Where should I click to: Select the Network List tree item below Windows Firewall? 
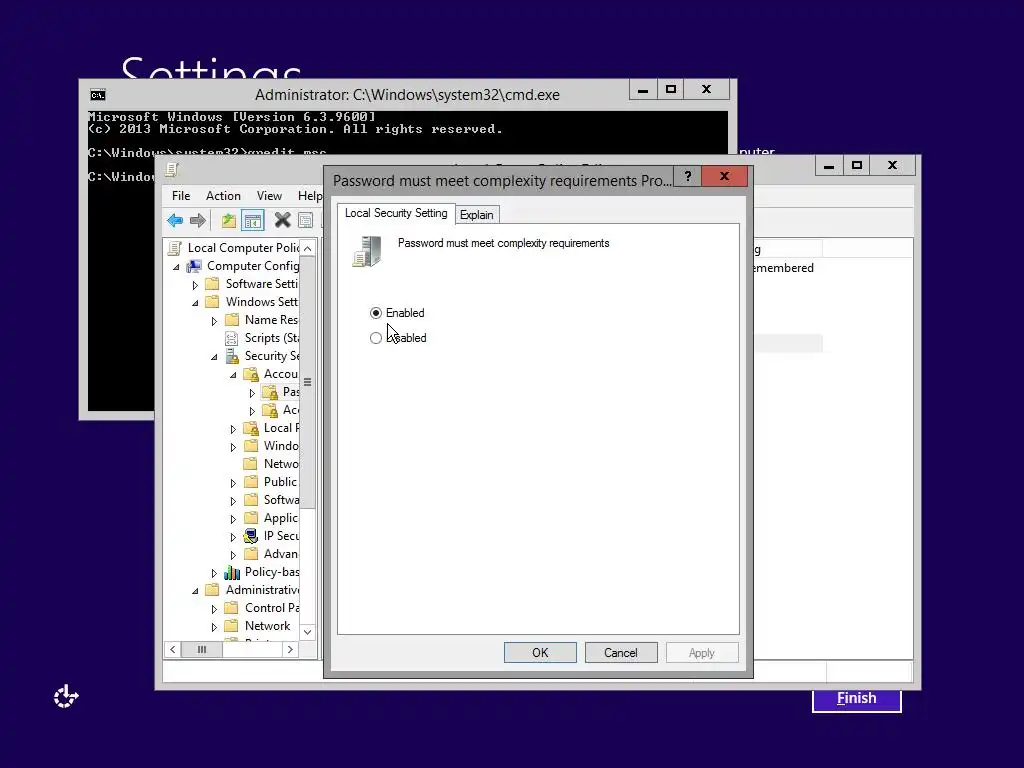pyautogui.click(x=281, y=464)
